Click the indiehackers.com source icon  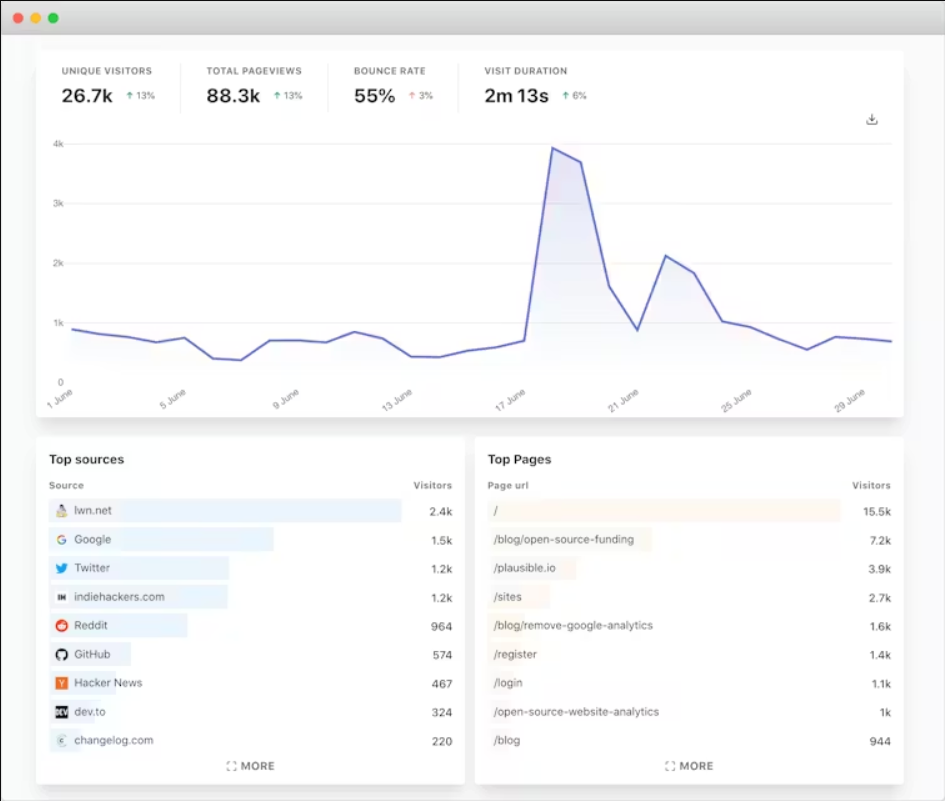[x=61, y=597]
